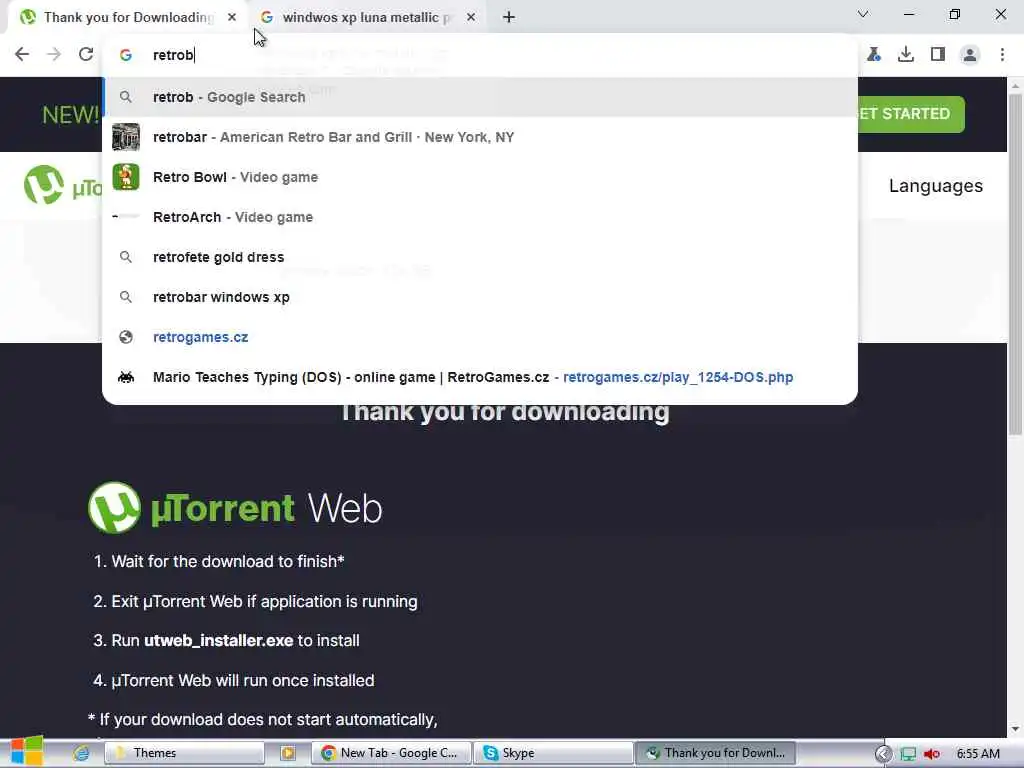The width and height of the screenshot is (1024, 768).
Task: Open the Languages menu on the page
Action: pos(936,186)
